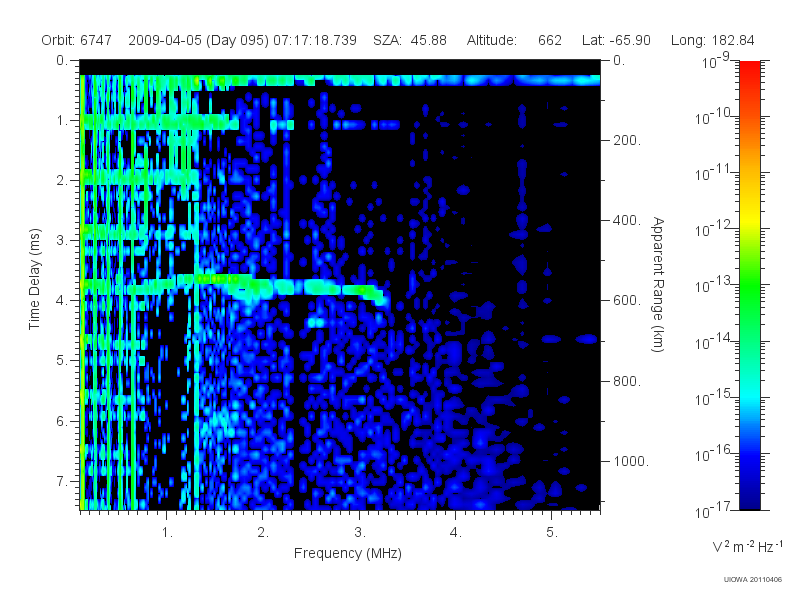Click the green ionospheric echo trace near 3 MHz
Screen dimensions: 800x600
click(x=363, y=290)
